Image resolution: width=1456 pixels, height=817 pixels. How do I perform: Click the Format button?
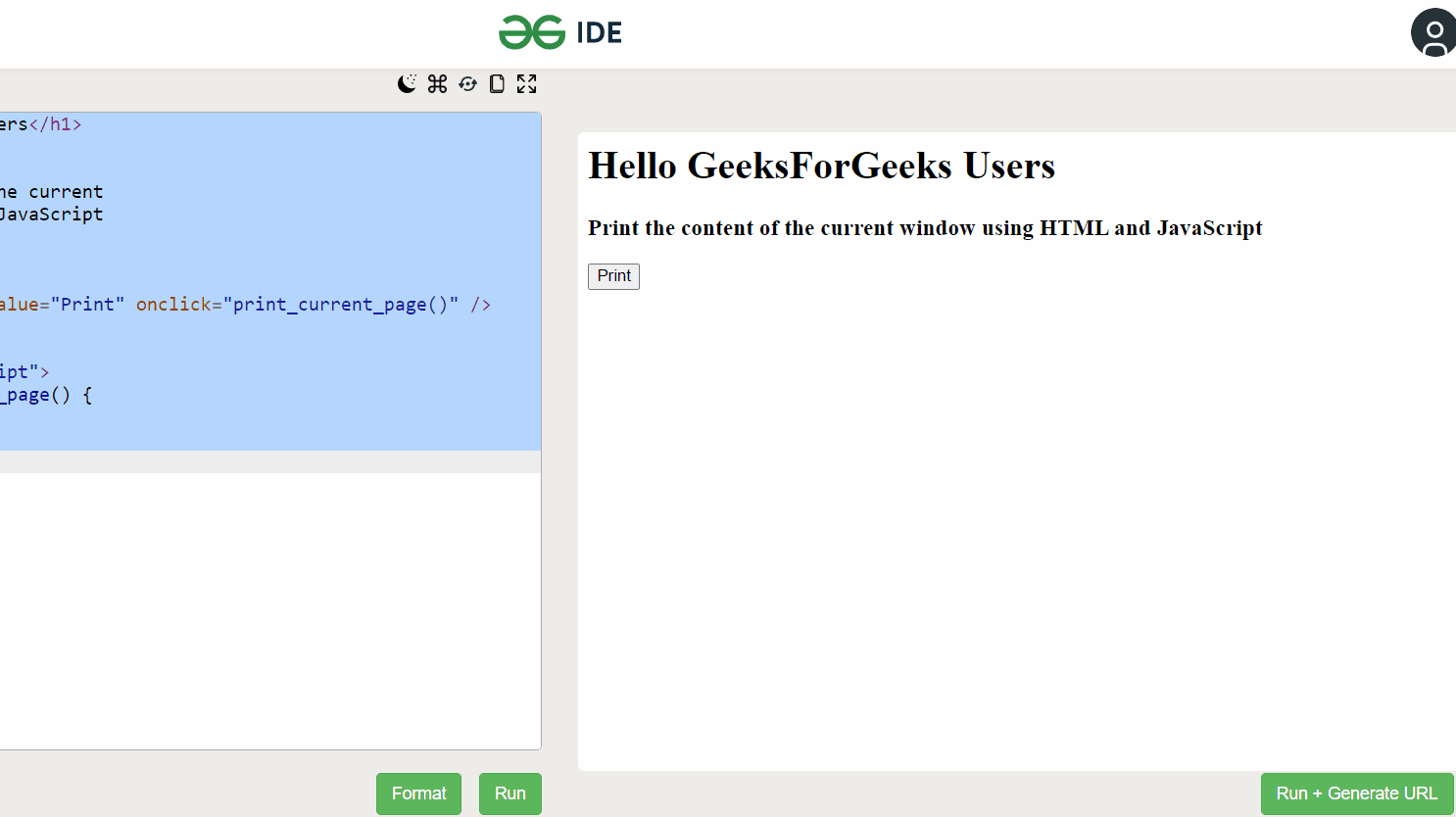[418, 793]
